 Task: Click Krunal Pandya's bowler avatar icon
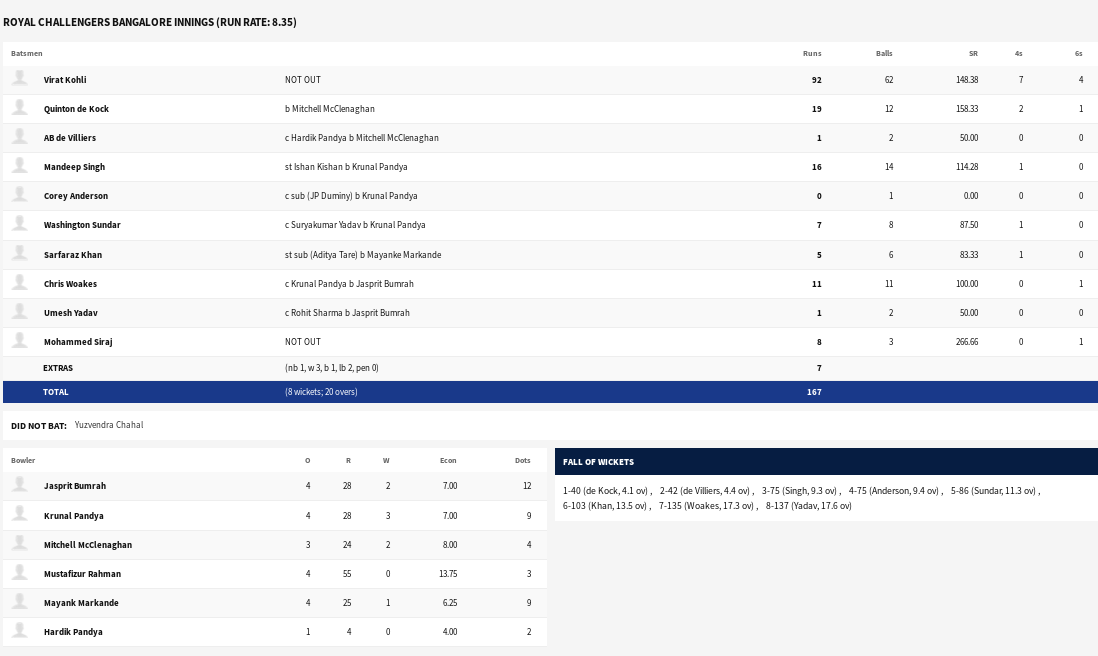click(20, 515)
